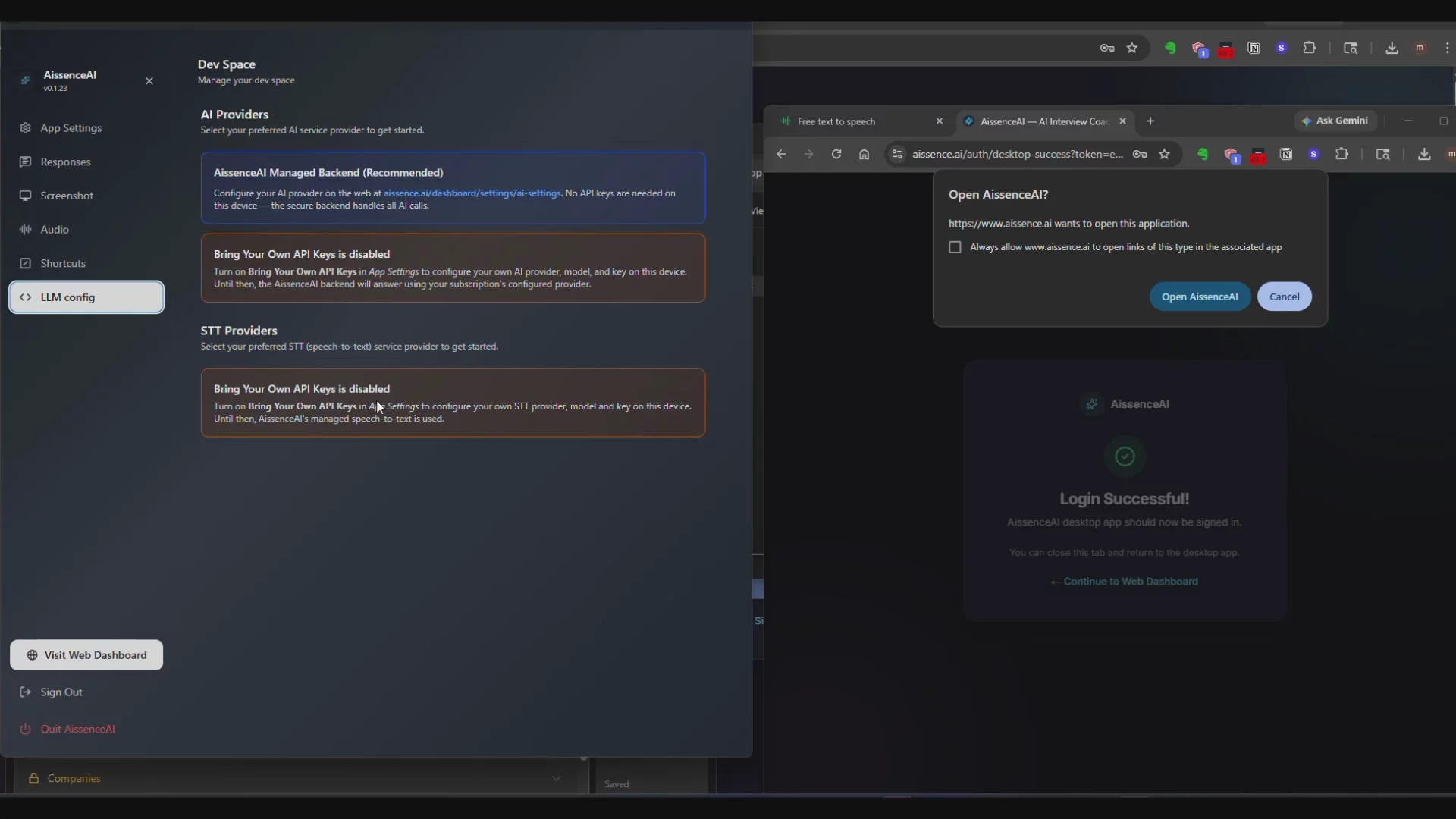Bookmark this page with the star icon in front browser
Viewport: 1456px width, 819px height.
1165,155
